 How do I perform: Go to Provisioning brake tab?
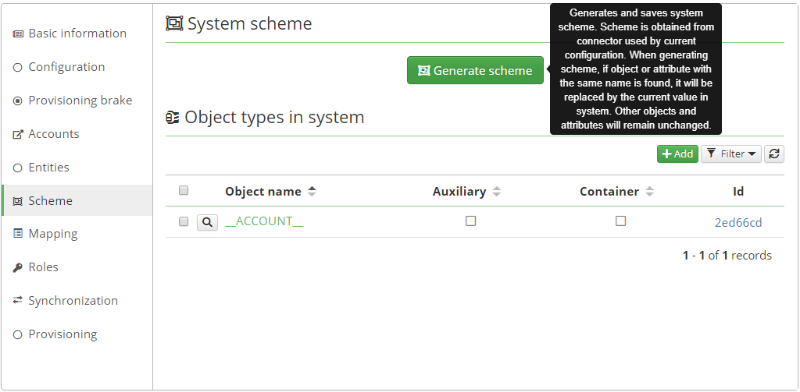coord(77,101)
